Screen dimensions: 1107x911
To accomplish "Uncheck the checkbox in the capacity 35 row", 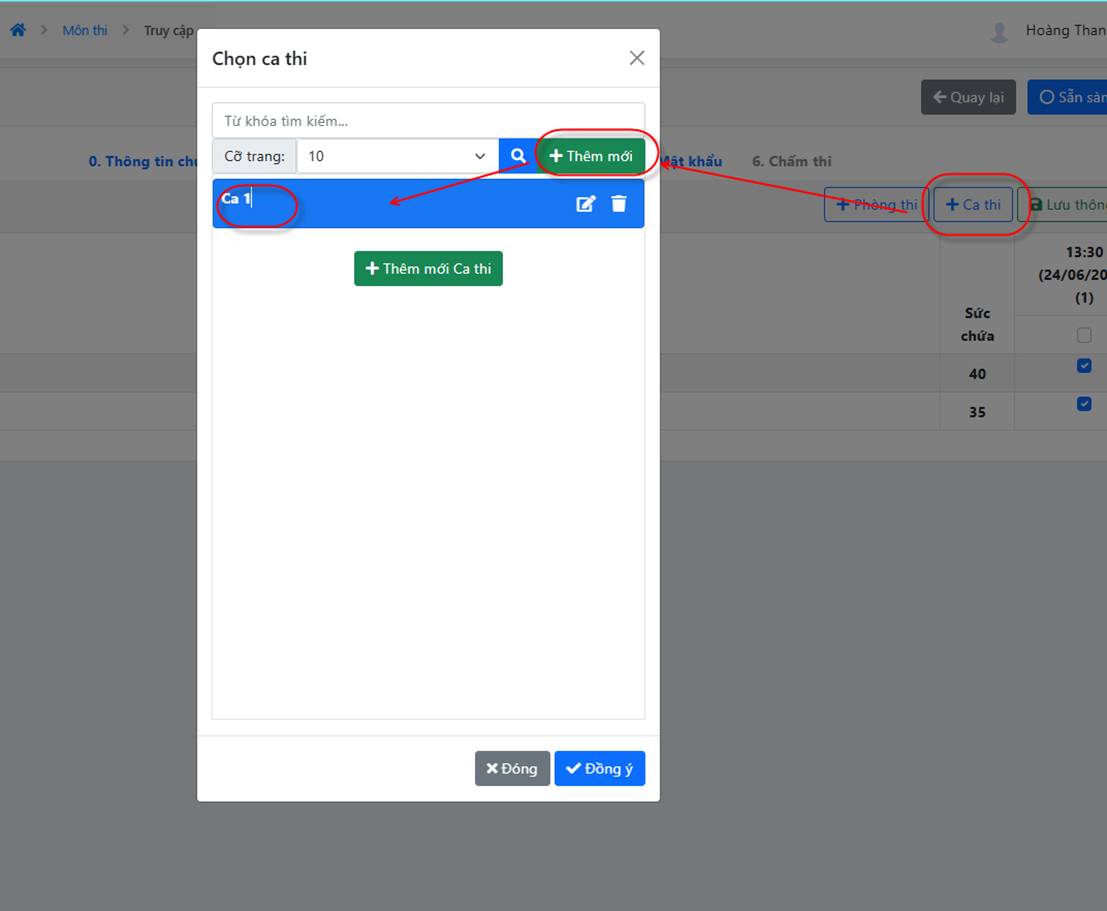I will point(1084,404).
